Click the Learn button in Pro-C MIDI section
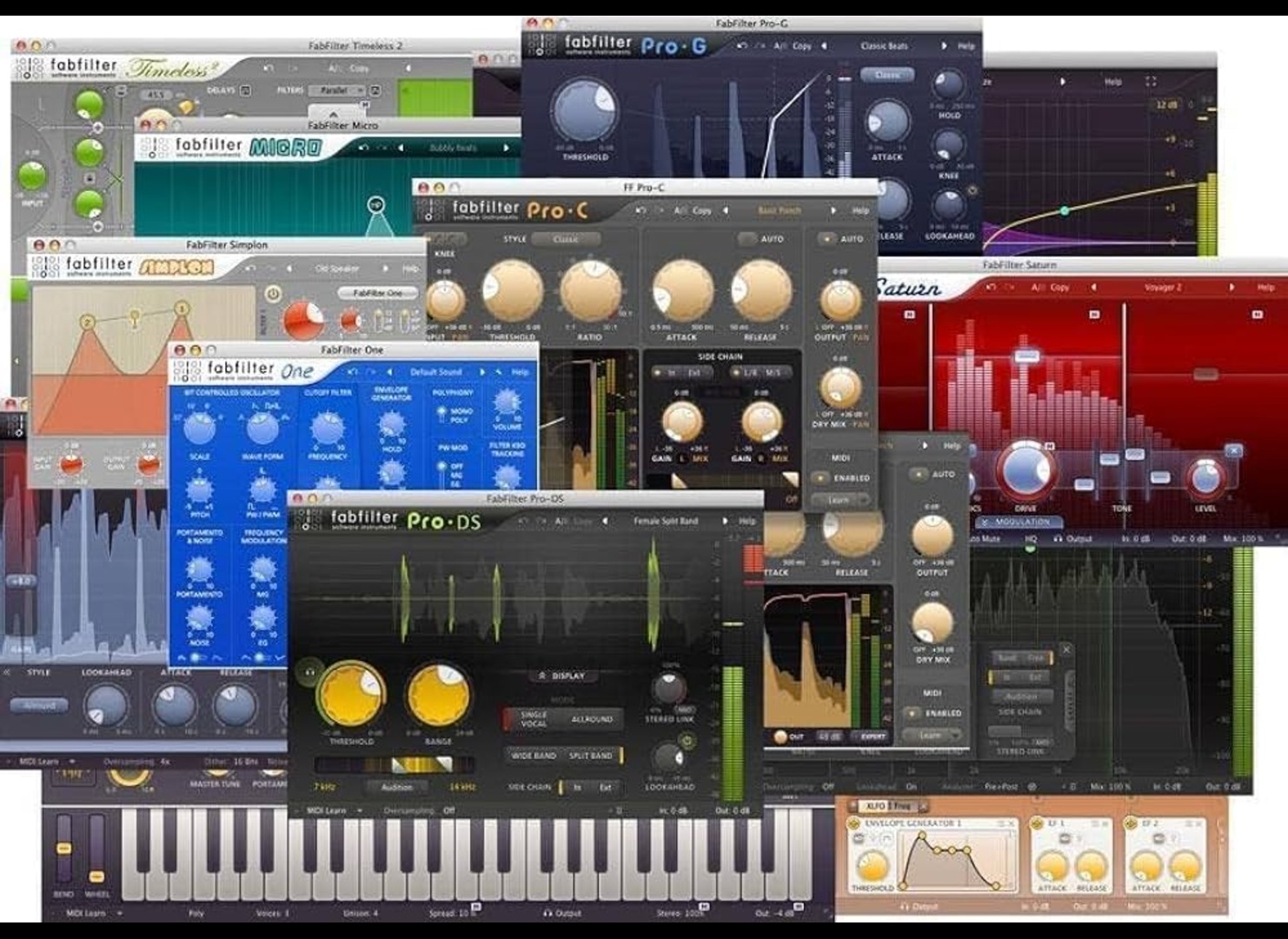Viewport: 1288px width, 939px height. click(x=839, y=499)
